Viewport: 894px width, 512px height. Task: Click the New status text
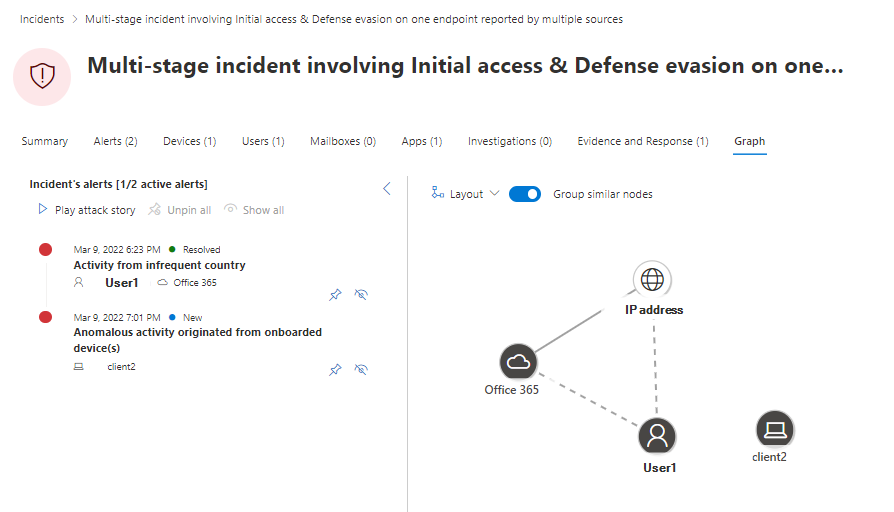click(192, 318)
